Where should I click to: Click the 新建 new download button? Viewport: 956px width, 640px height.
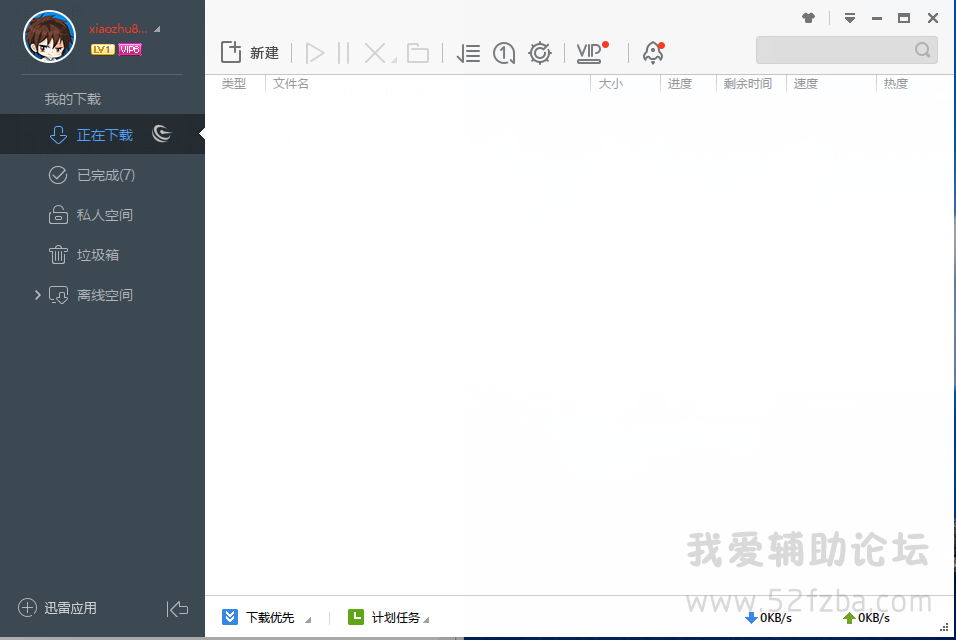(x=249, y=53)
